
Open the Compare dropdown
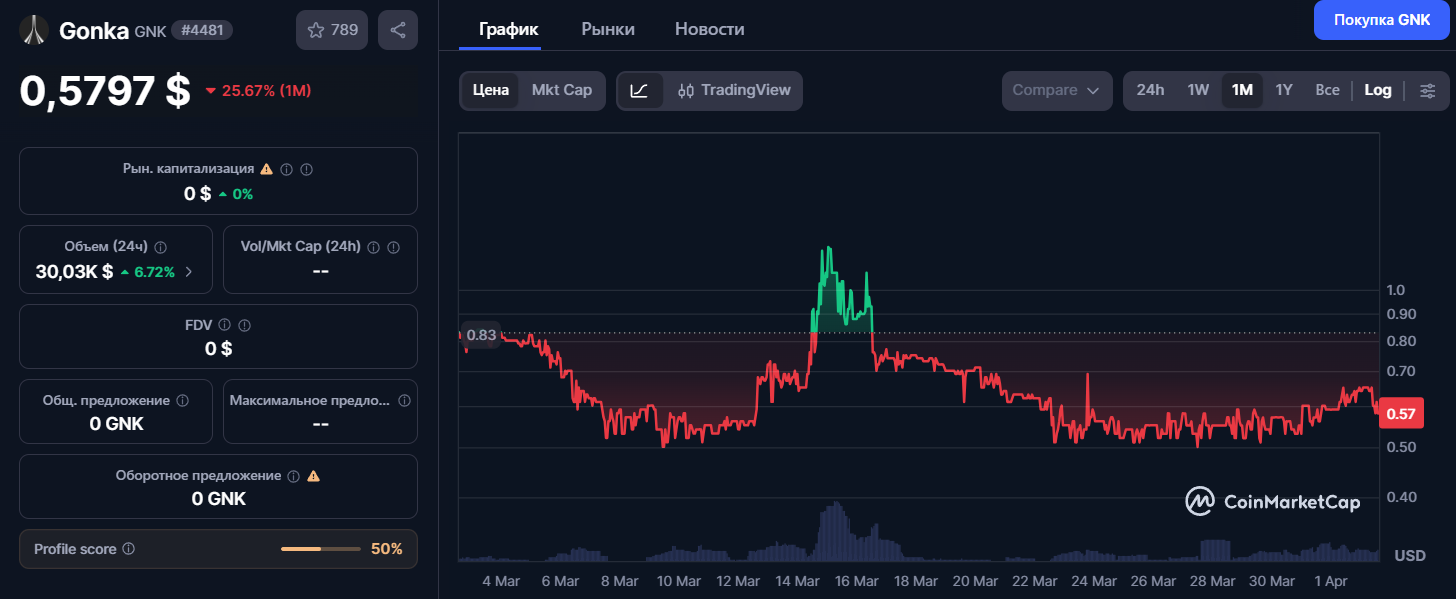coord(1057,90)
